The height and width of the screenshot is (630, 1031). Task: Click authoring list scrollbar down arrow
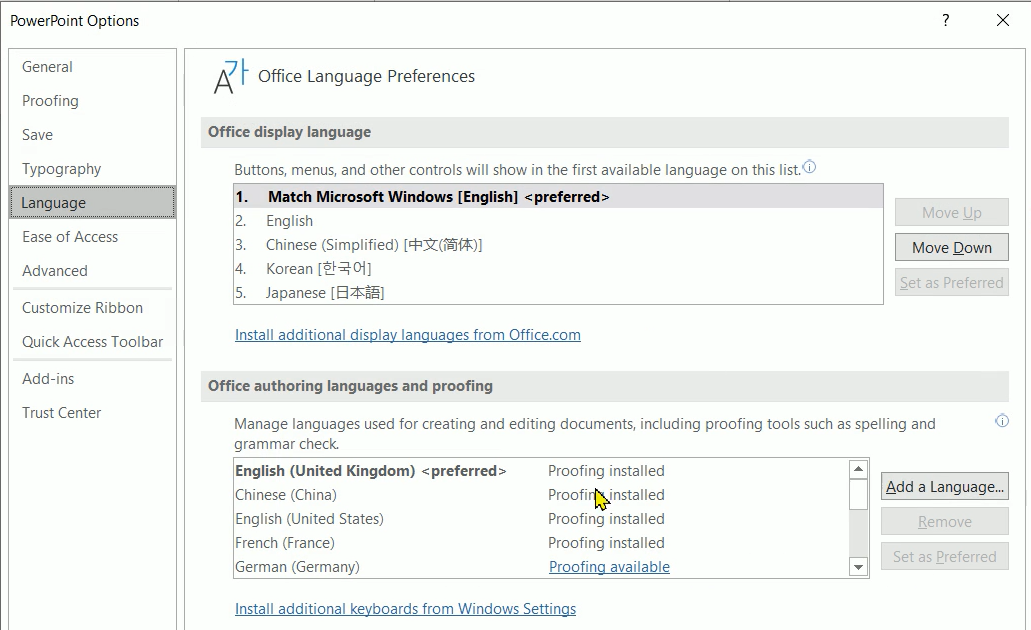click(x=858, y=567)
